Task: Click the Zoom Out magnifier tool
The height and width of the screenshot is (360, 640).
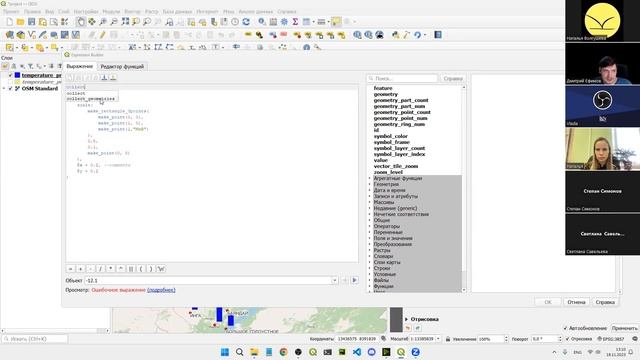Action: (x=114, y=22)
